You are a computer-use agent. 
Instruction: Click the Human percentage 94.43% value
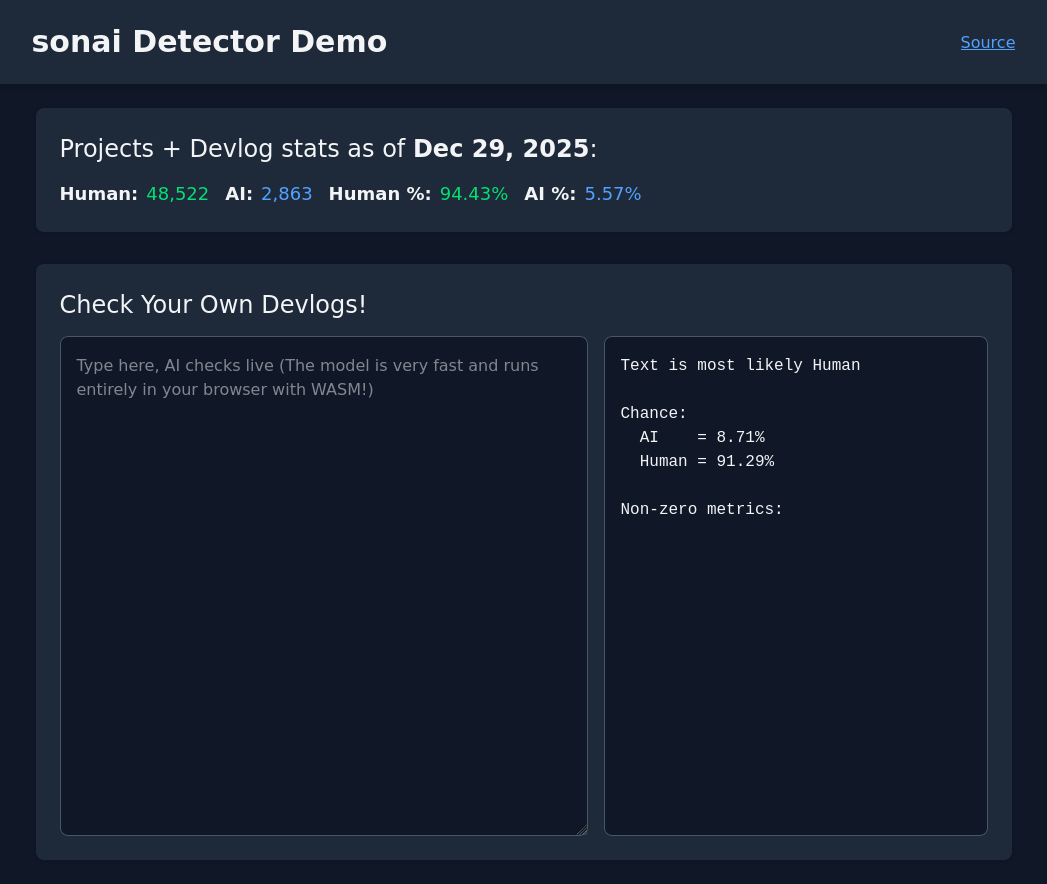(473, 194)
